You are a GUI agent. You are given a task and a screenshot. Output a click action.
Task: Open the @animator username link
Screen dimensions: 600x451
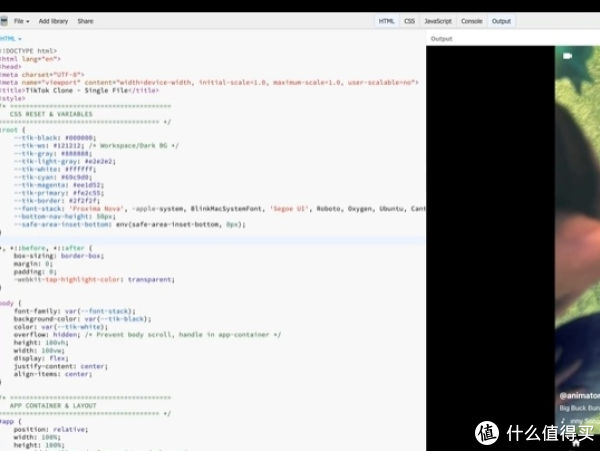click(x=578, y=395)
